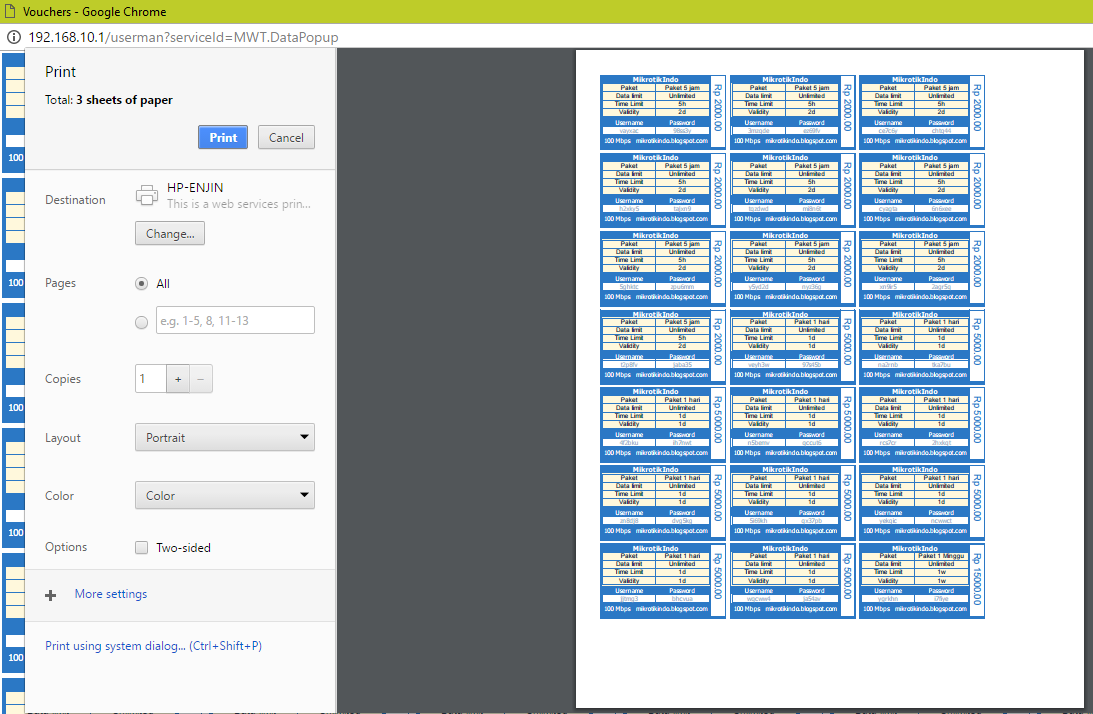This screenshot has width=1093, height=714.
Task: Expand More settings with plus icon
Action: pyautogui.click(x=50, y=595)
